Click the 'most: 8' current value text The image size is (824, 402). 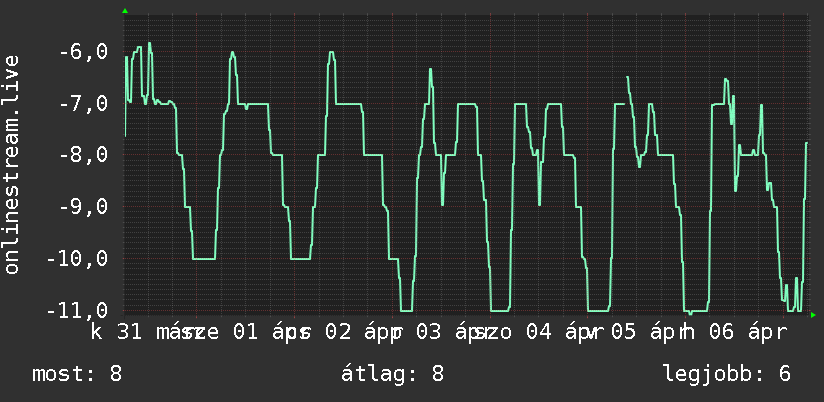coord(77,374)
